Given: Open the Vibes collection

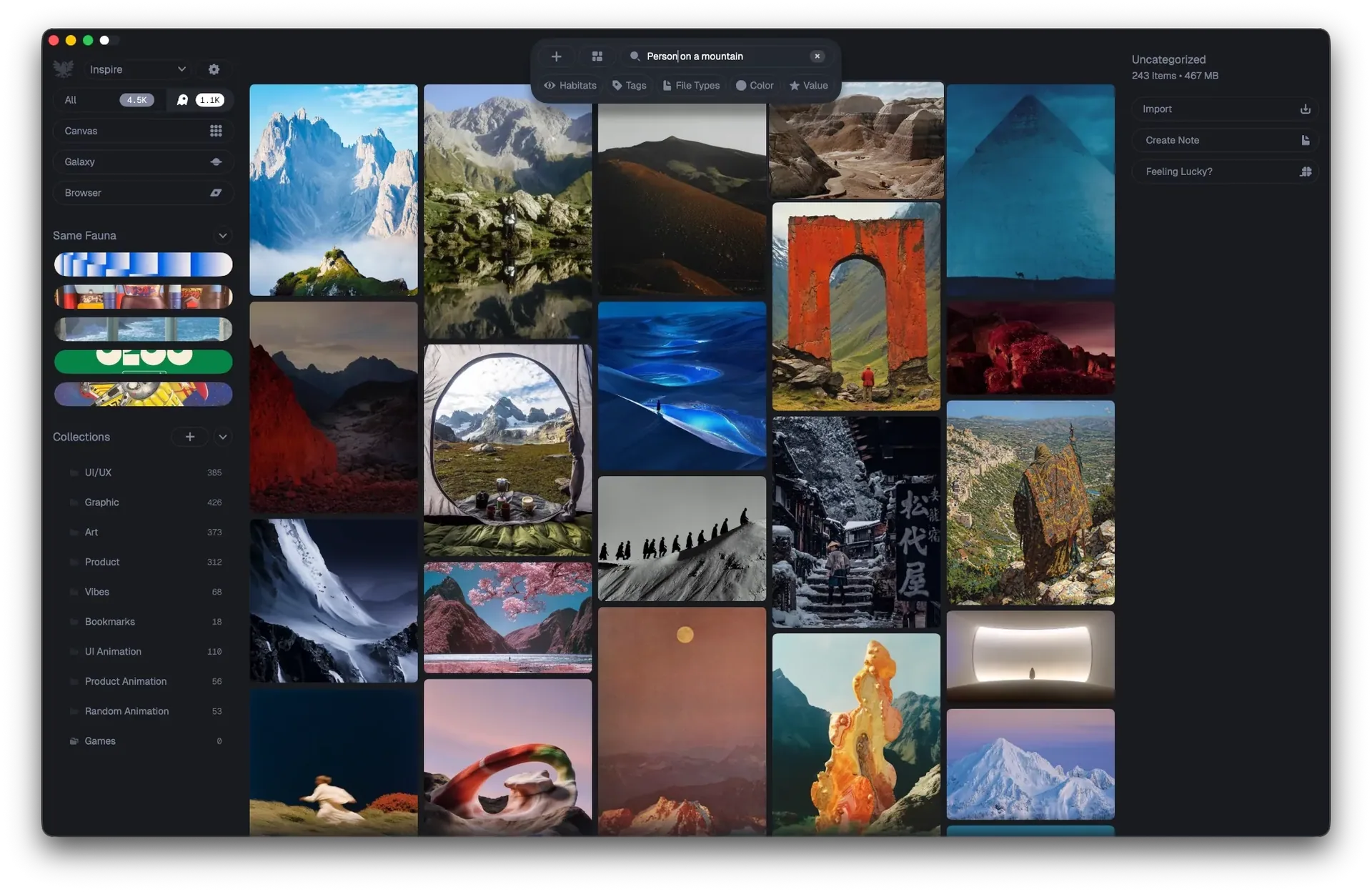Looking at the screenshot, I should click(143, 593).
